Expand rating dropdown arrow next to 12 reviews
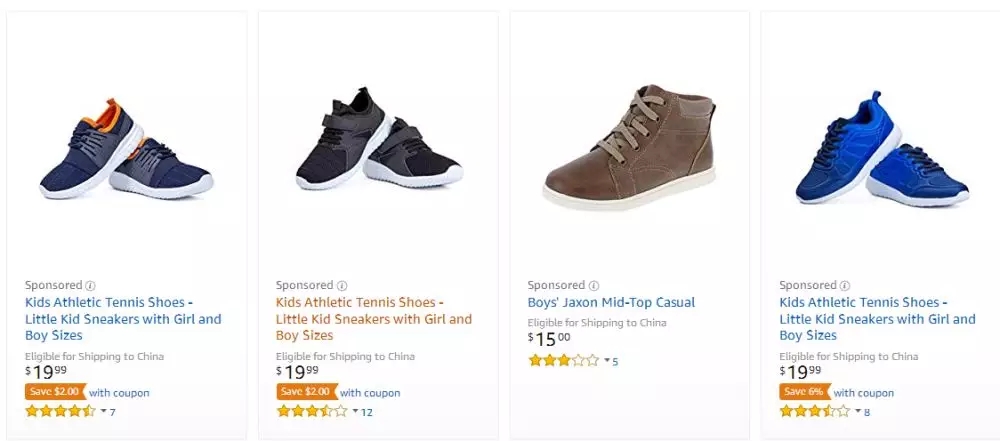Image resolution: width=1000 pixels, height=441 pixels. click(355, 411)
